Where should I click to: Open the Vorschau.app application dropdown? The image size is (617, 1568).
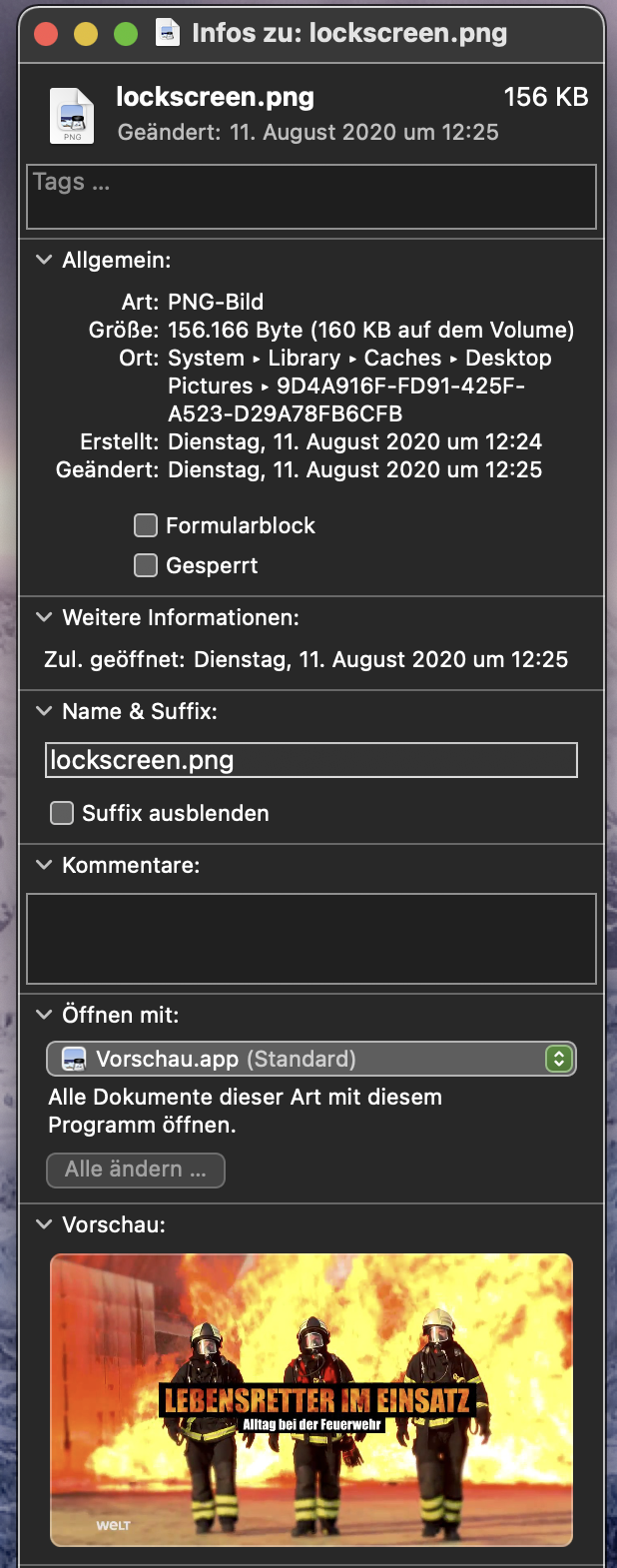[311, 1059]
